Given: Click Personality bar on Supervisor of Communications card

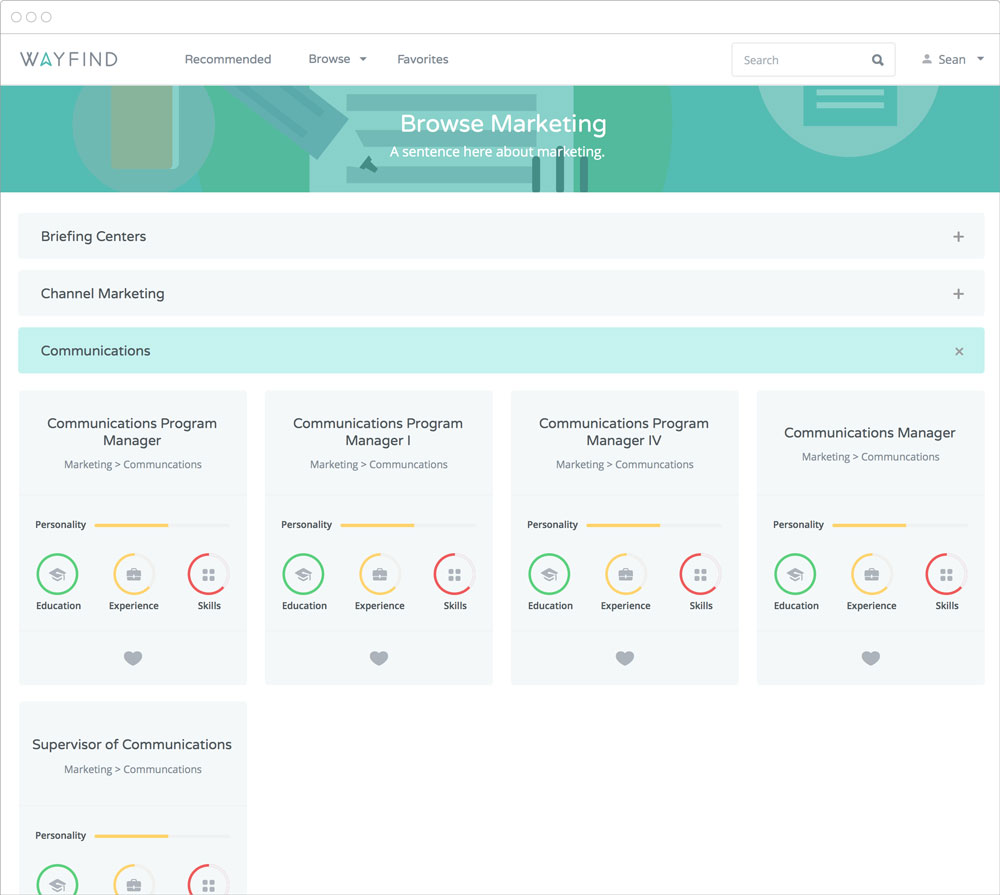Looking at the screenshot, I should point(162,836).
